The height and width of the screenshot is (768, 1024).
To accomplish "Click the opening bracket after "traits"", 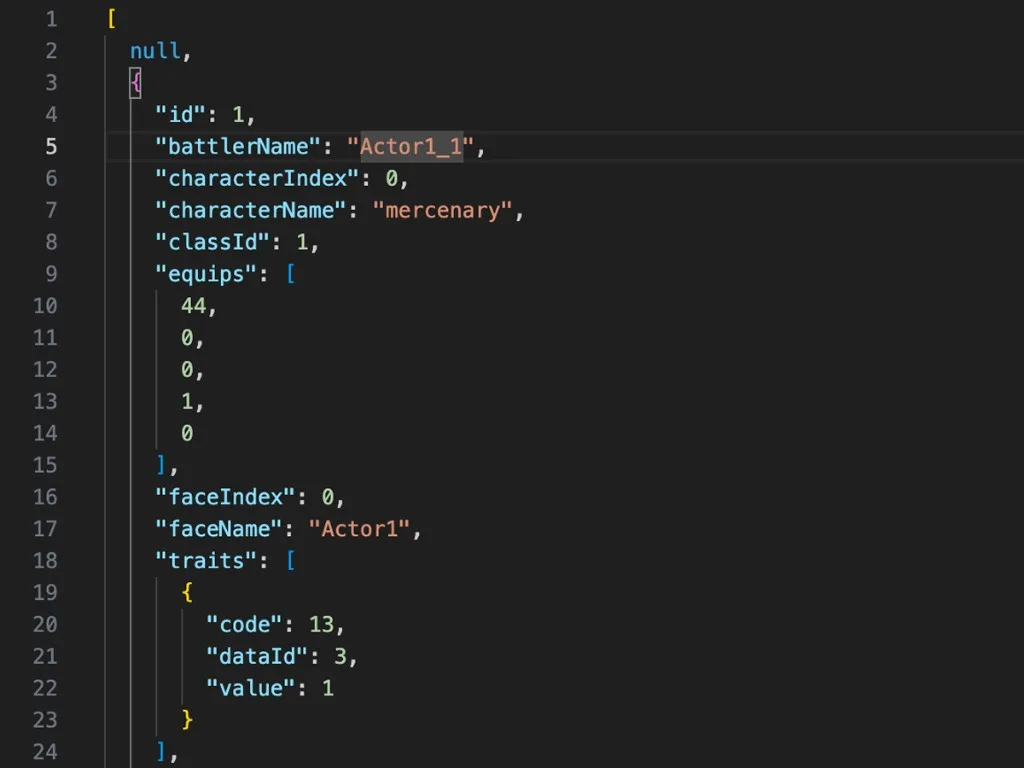I will point(291,560).
